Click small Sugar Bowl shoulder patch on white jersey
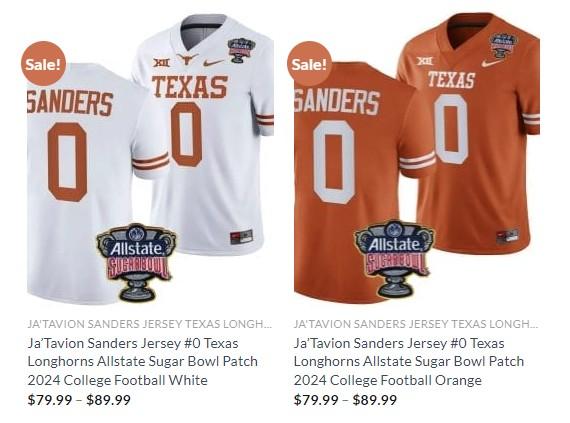 [241, 50]
